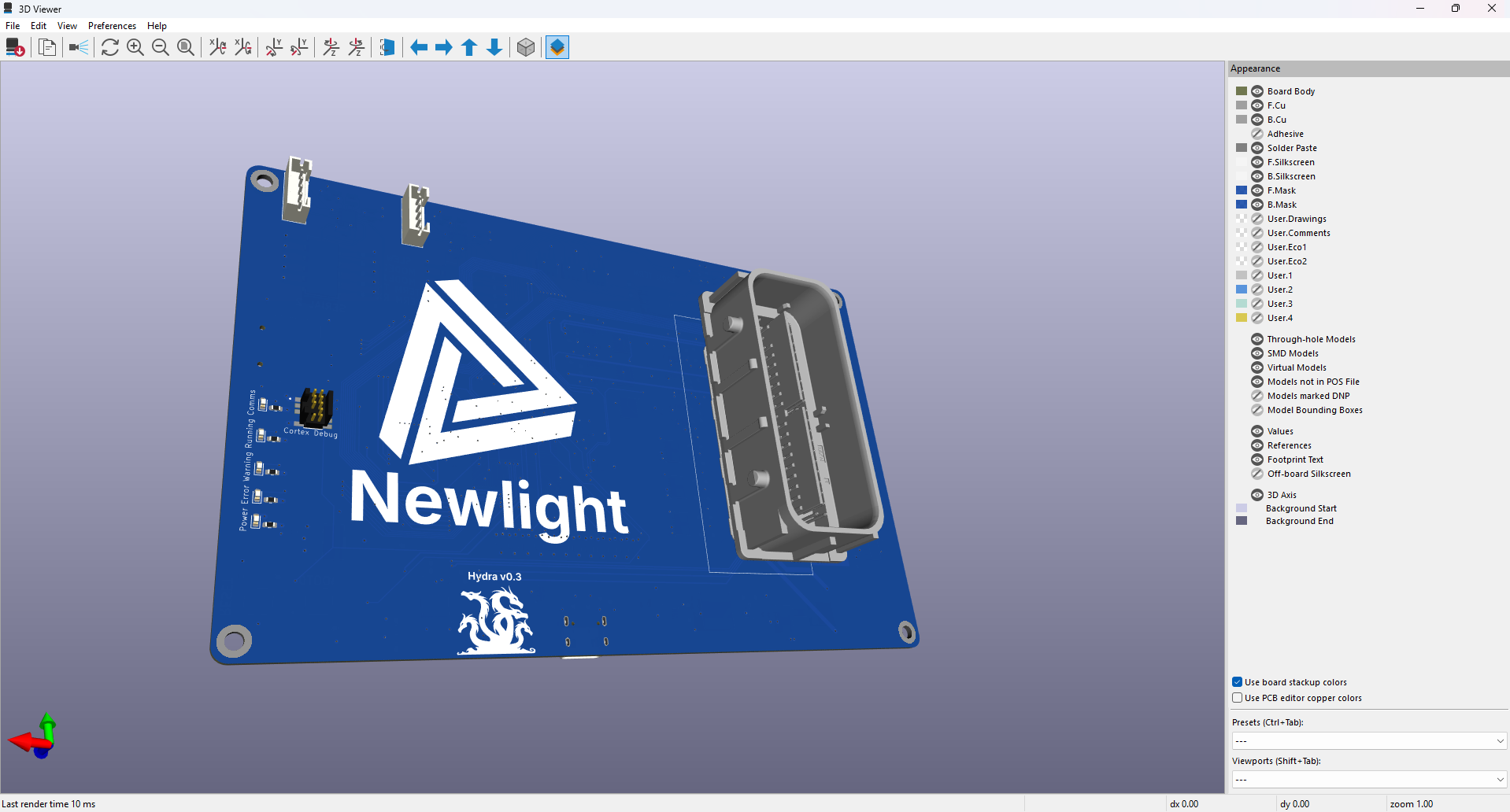Click the Background End color swatch
This screenshot has width=1510, height=812.
pos(1242,521)
